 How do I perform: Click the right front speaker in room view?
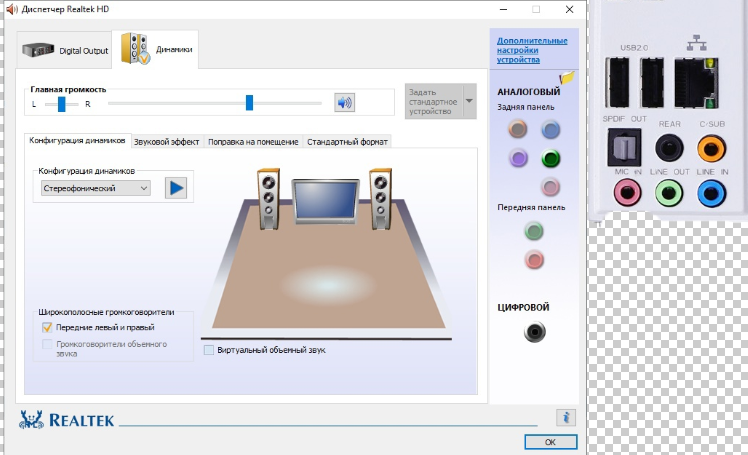tap(381, 198)
